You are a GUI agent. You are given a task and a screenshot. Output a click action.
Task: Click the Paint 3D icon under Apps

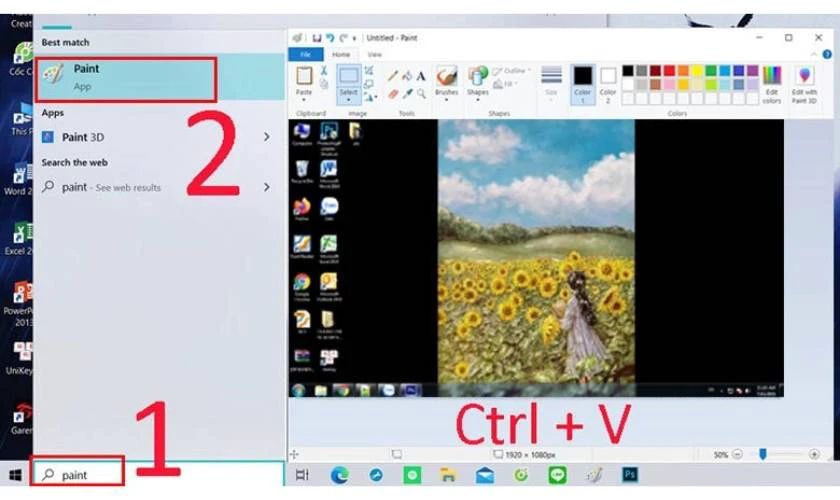click(48, 137)
